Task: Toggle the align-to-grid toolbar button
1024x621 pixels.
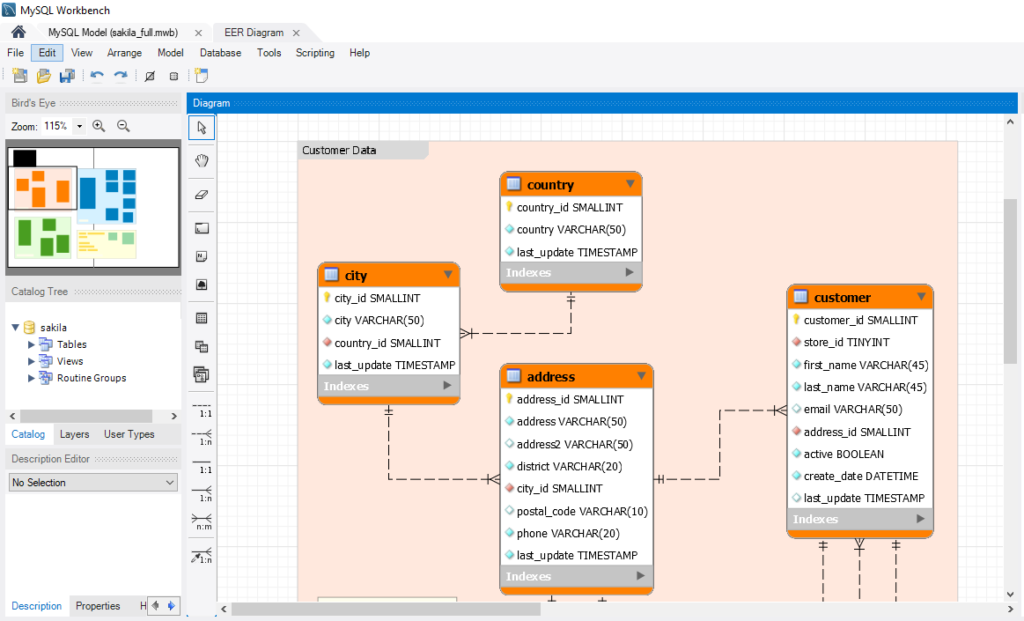Action: (173, 76)
